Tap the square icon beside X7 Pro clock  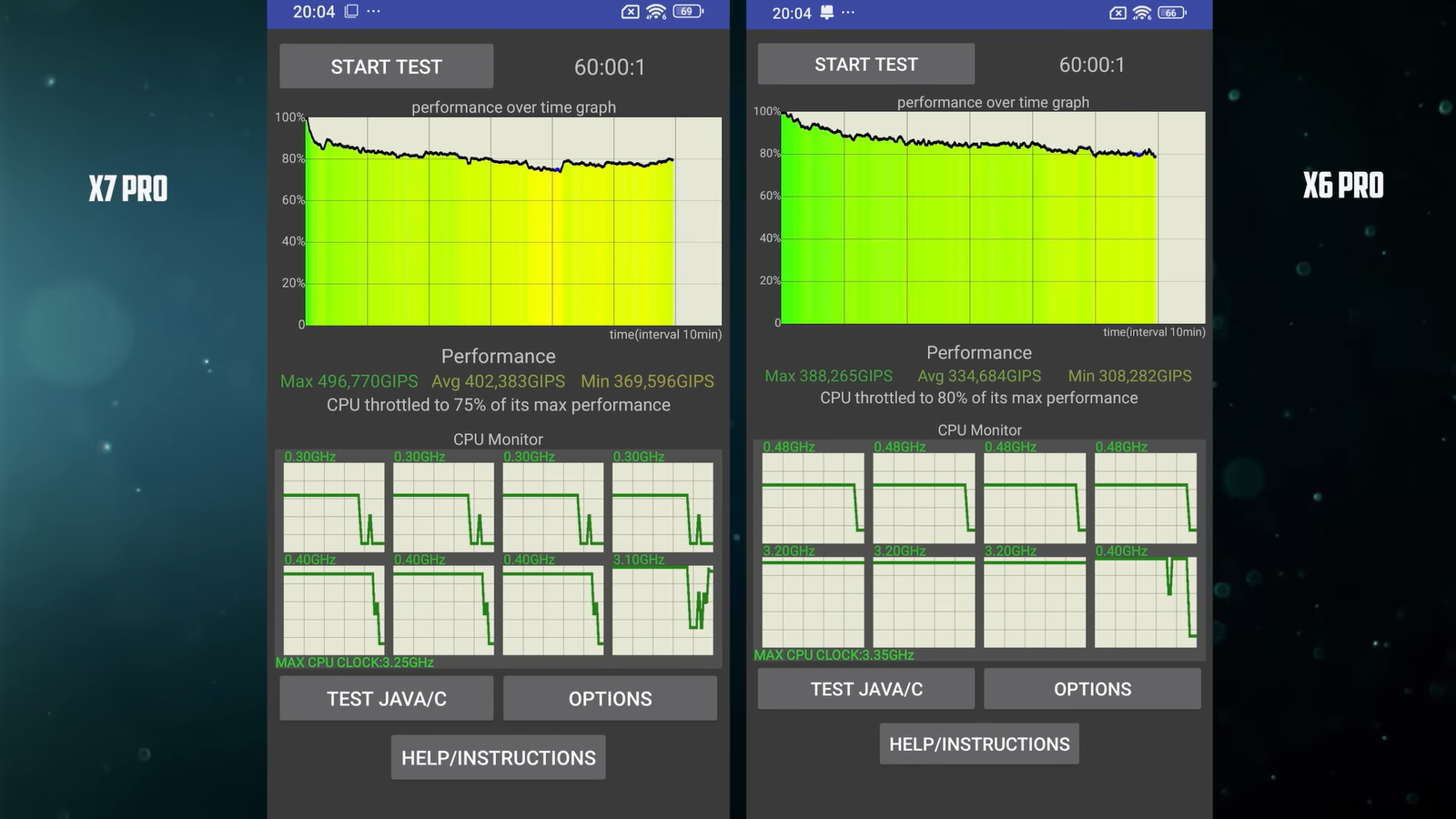point(350,11)
